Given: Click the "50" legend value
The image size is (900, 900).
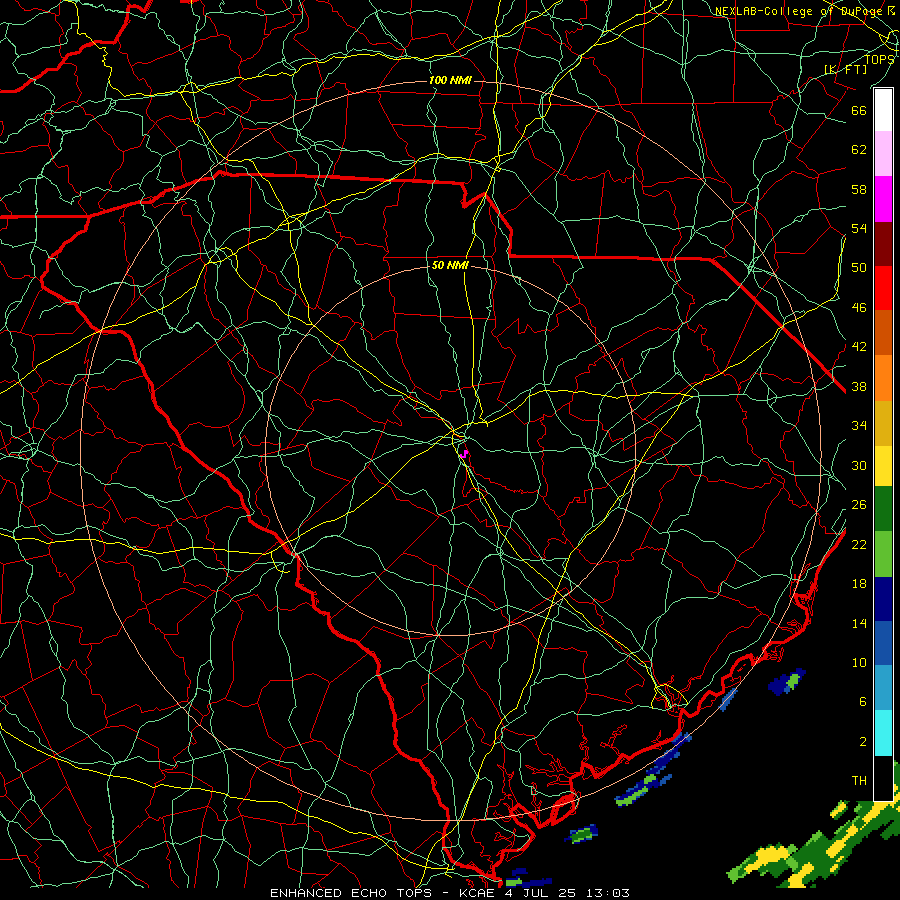Looking at the screenshot, I should (x=859, y=268).
